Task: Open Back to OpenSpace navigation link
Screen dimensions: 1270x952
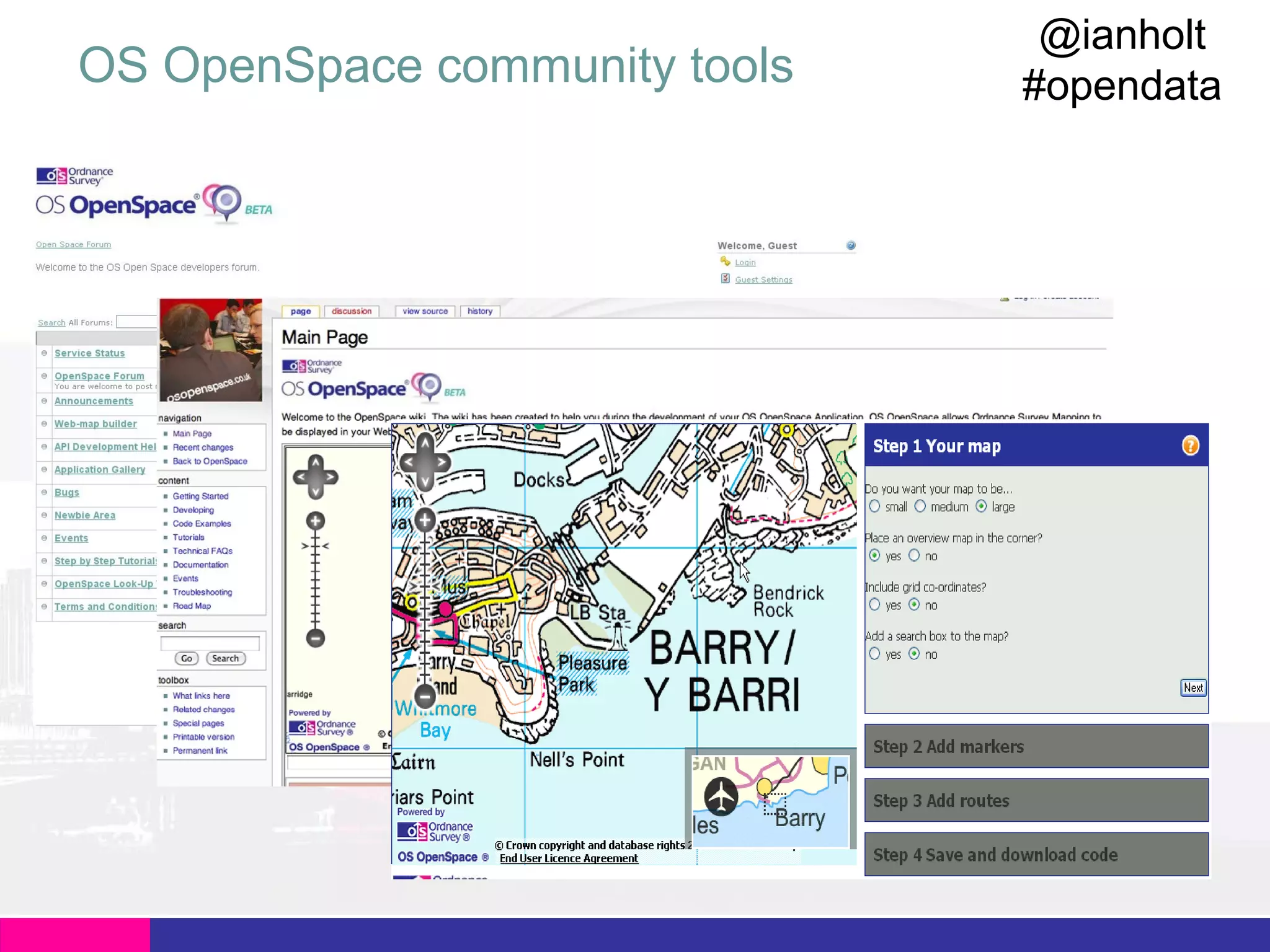Action: click(x=210, y=461)
